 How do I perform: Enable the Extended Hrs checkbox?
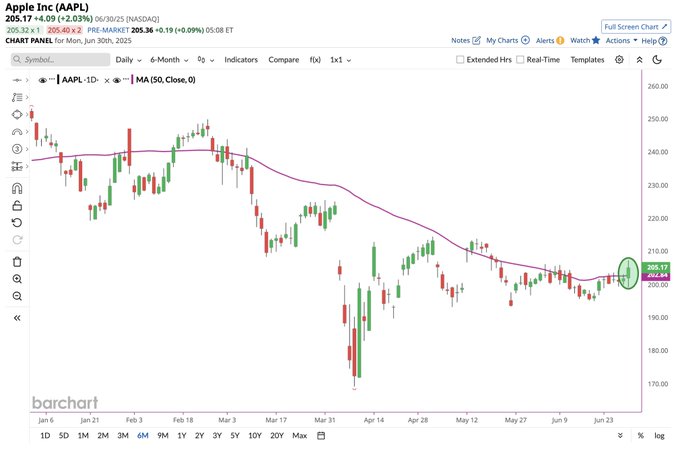click(x=460, y=60)
